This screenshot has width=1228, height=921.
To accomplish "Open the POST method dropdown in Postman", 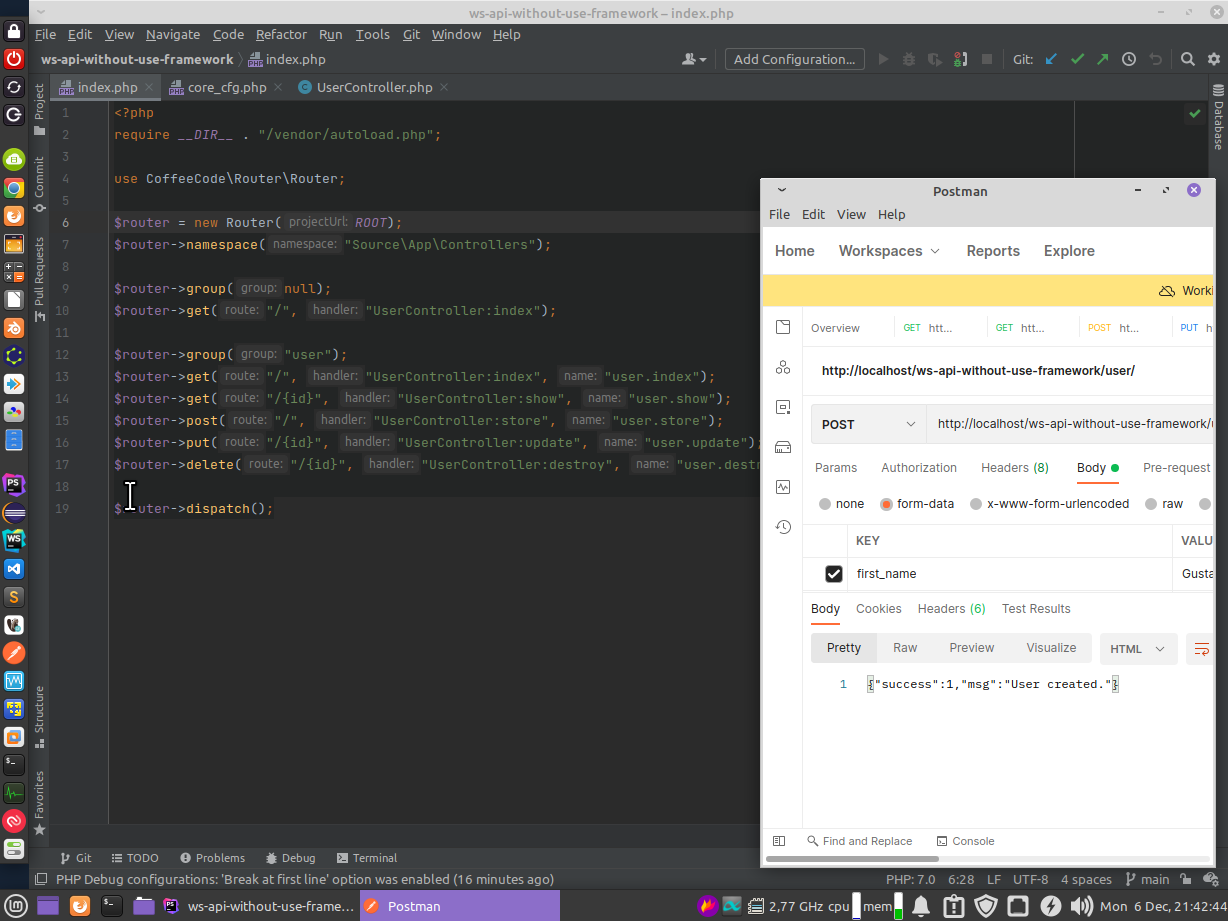I will (867, 424).
